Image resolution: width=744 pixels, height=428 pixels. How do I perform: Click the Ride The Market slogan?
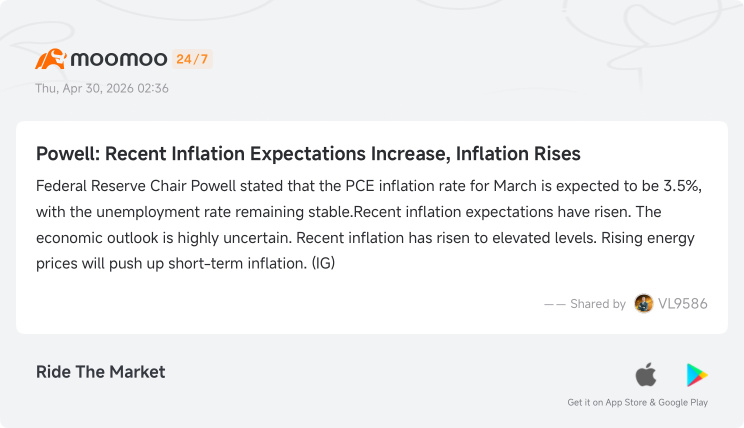click(x=101, y=372)
